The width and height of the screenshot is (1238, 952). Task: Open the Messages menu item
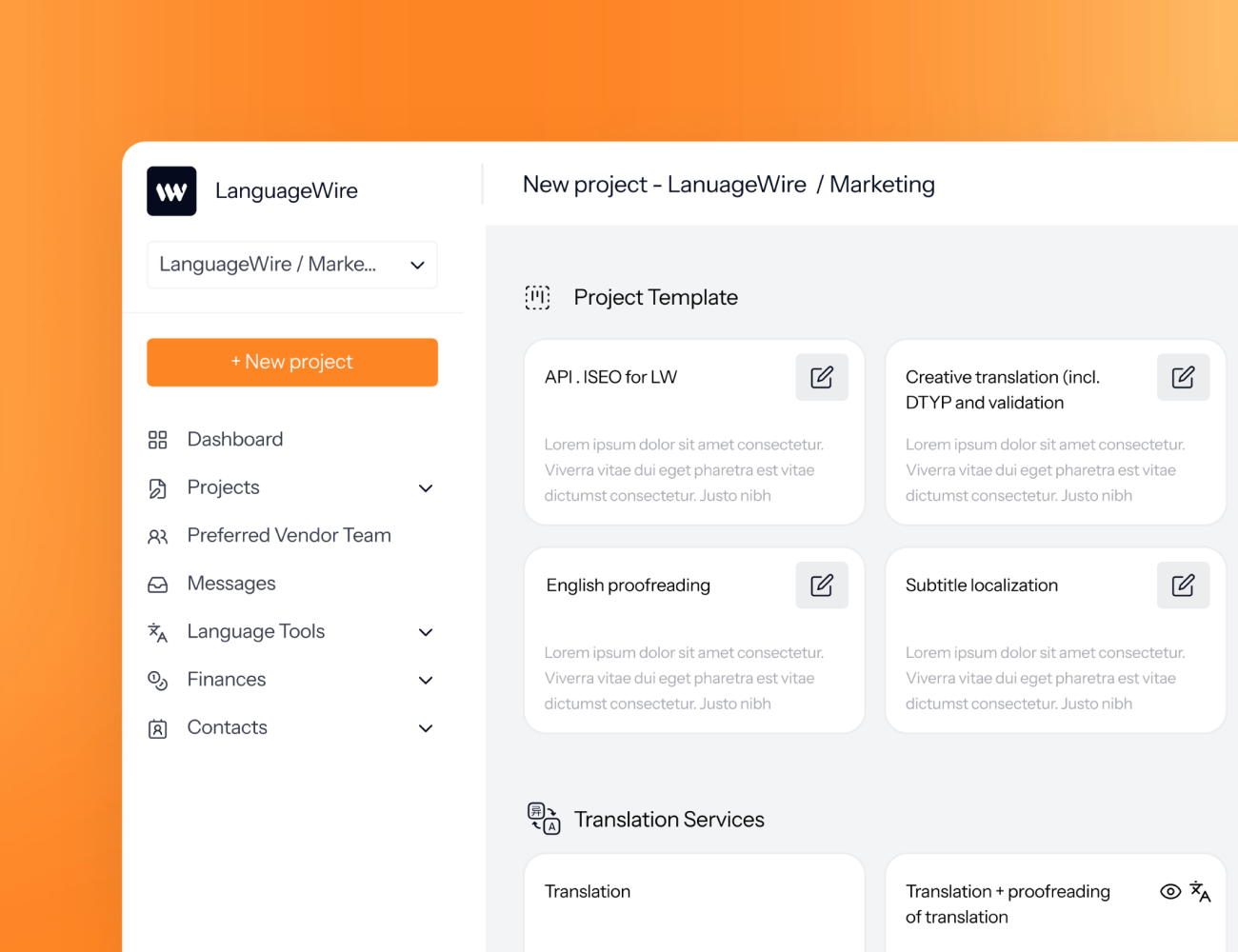click(231, 583)
